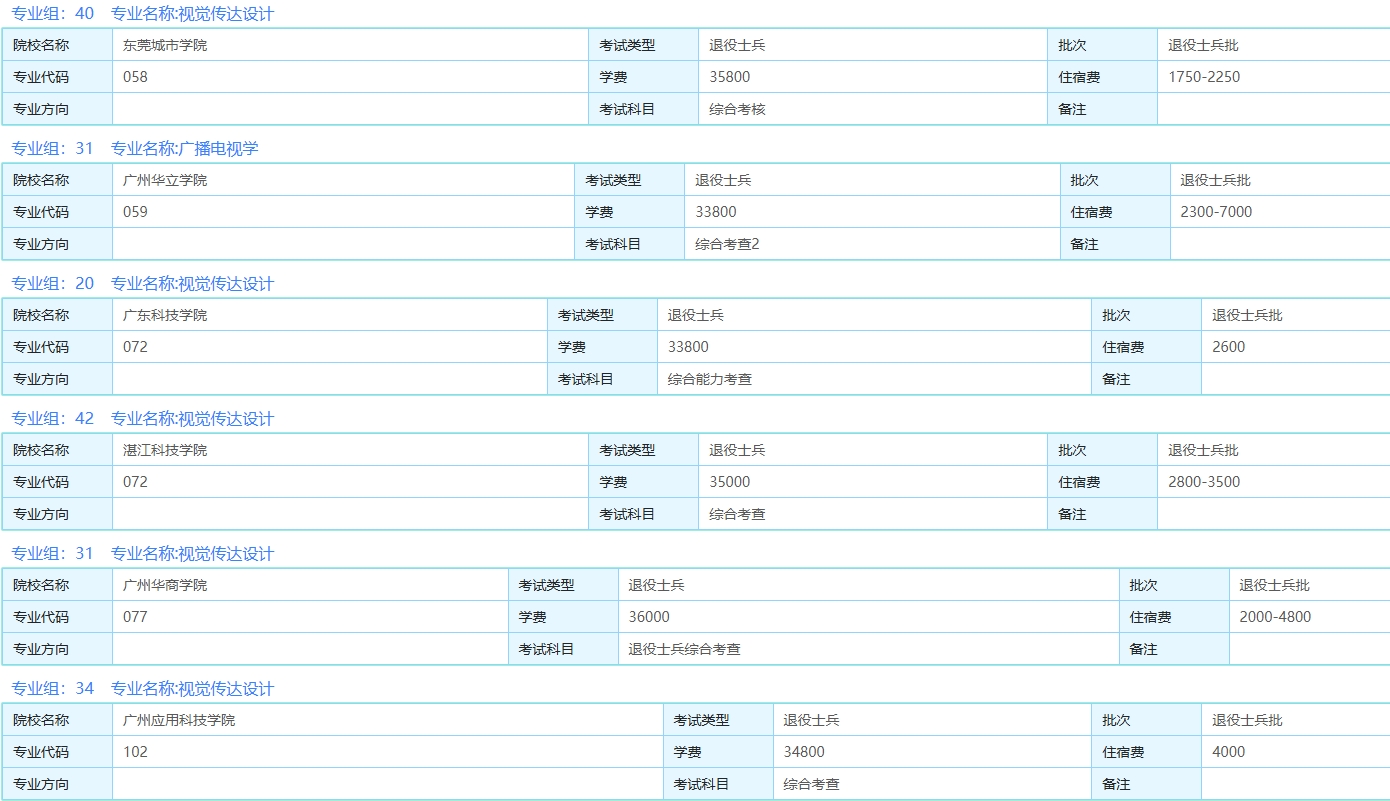The height and width of the screenshot is (801, 1390).
Task: Click 住宿费 label in 湛江科技学院 table
Action: [1079, 482]
